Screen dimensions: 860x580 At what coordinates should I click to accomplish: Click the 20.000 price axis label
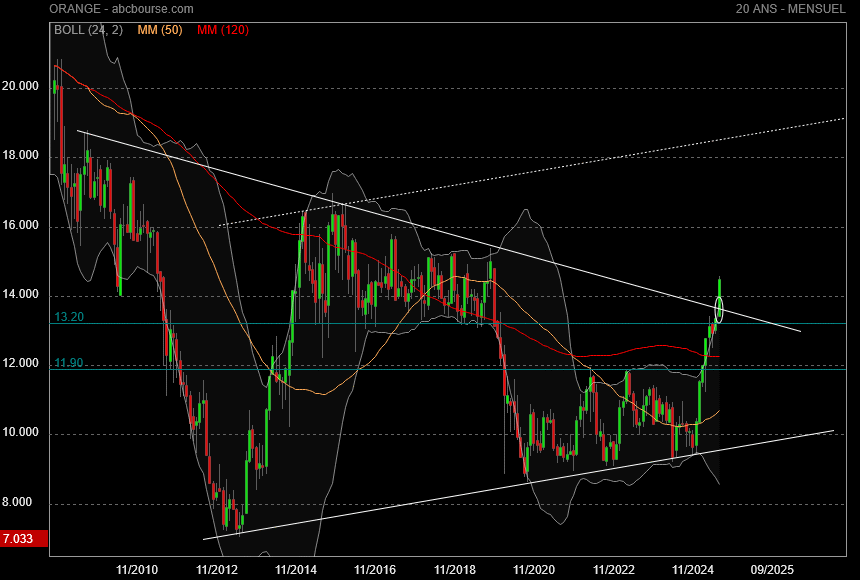point(20,86)
